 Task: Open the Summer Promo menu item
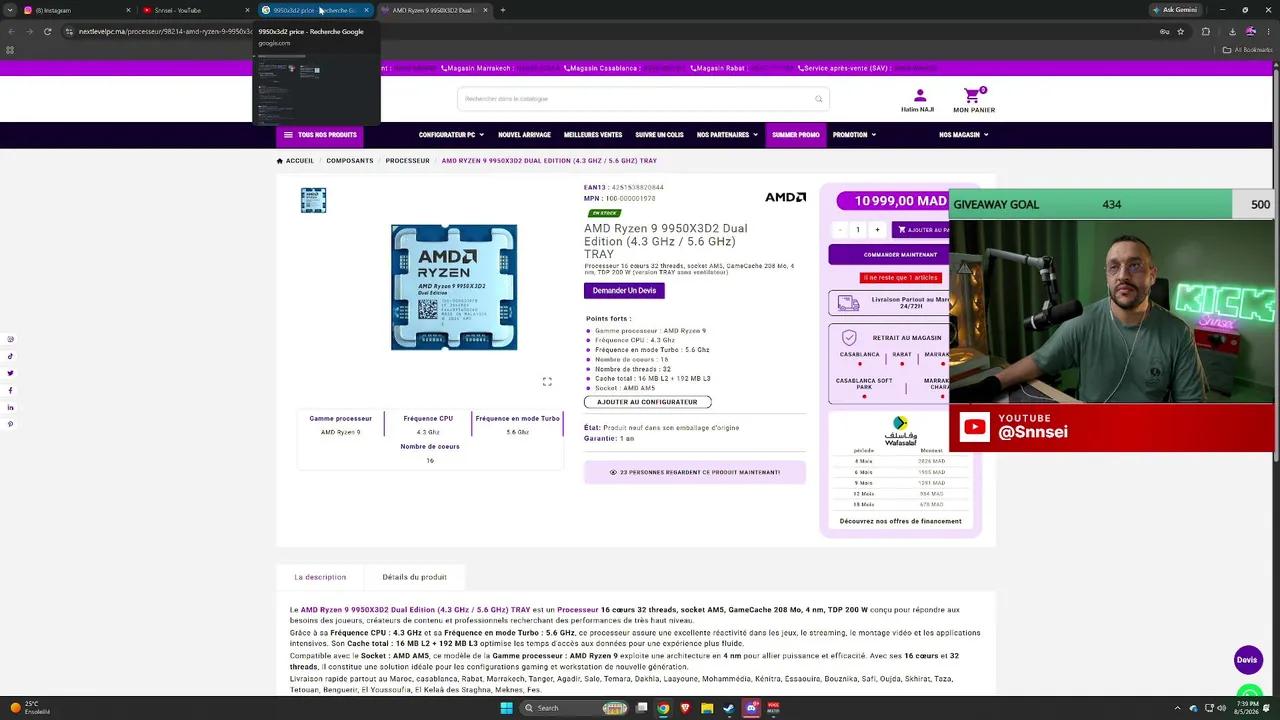[796, 135]
